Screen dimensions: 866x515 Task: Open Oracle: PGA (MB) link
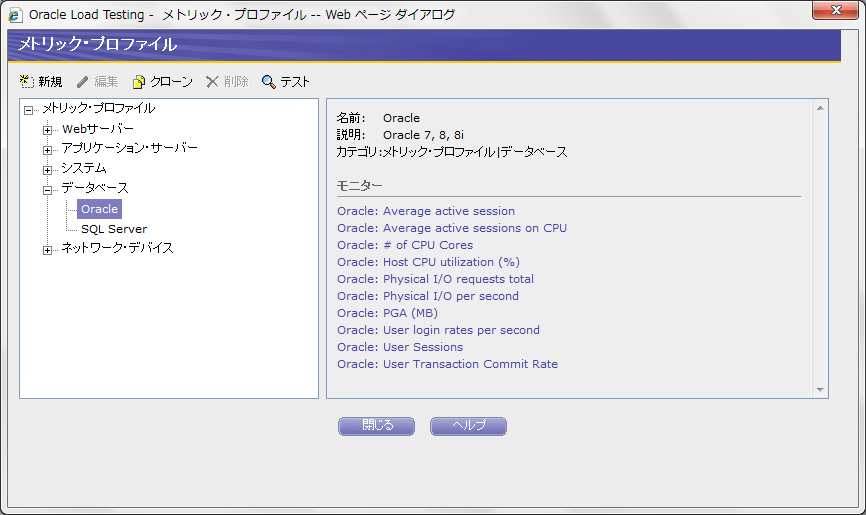coord(387,313)
